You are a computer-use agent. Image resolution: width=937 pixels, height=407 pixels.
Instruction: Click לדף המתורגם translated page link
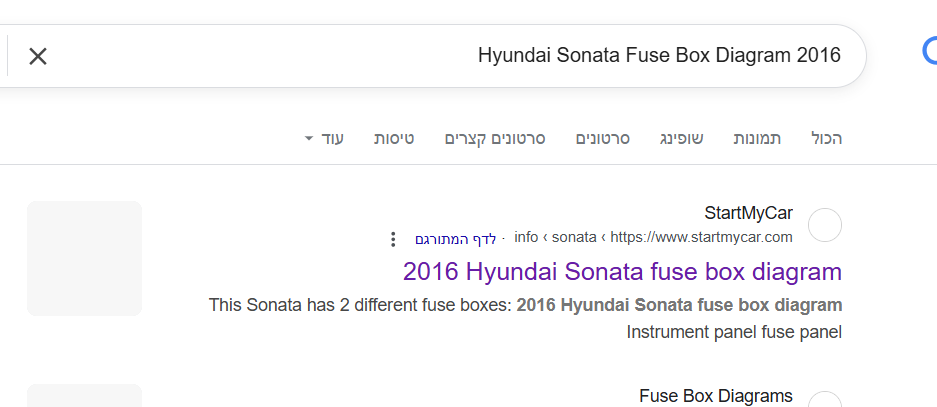click(456, 239)
